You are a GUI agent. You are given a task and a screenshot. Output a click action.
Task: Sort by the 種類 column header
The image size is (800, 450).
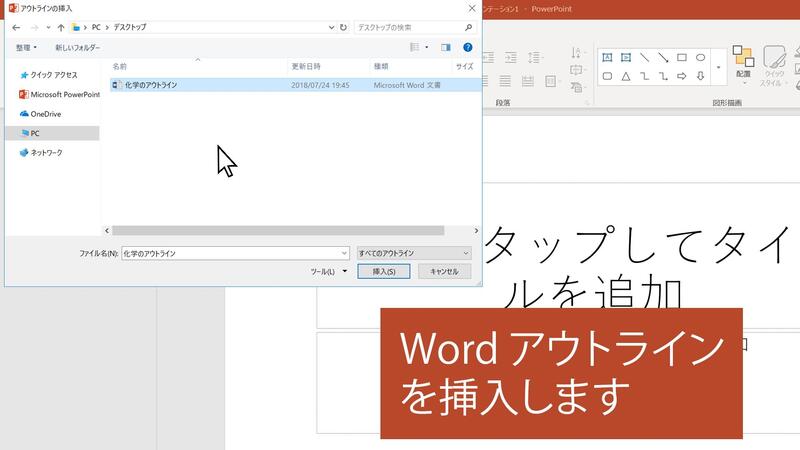(381, 66)
